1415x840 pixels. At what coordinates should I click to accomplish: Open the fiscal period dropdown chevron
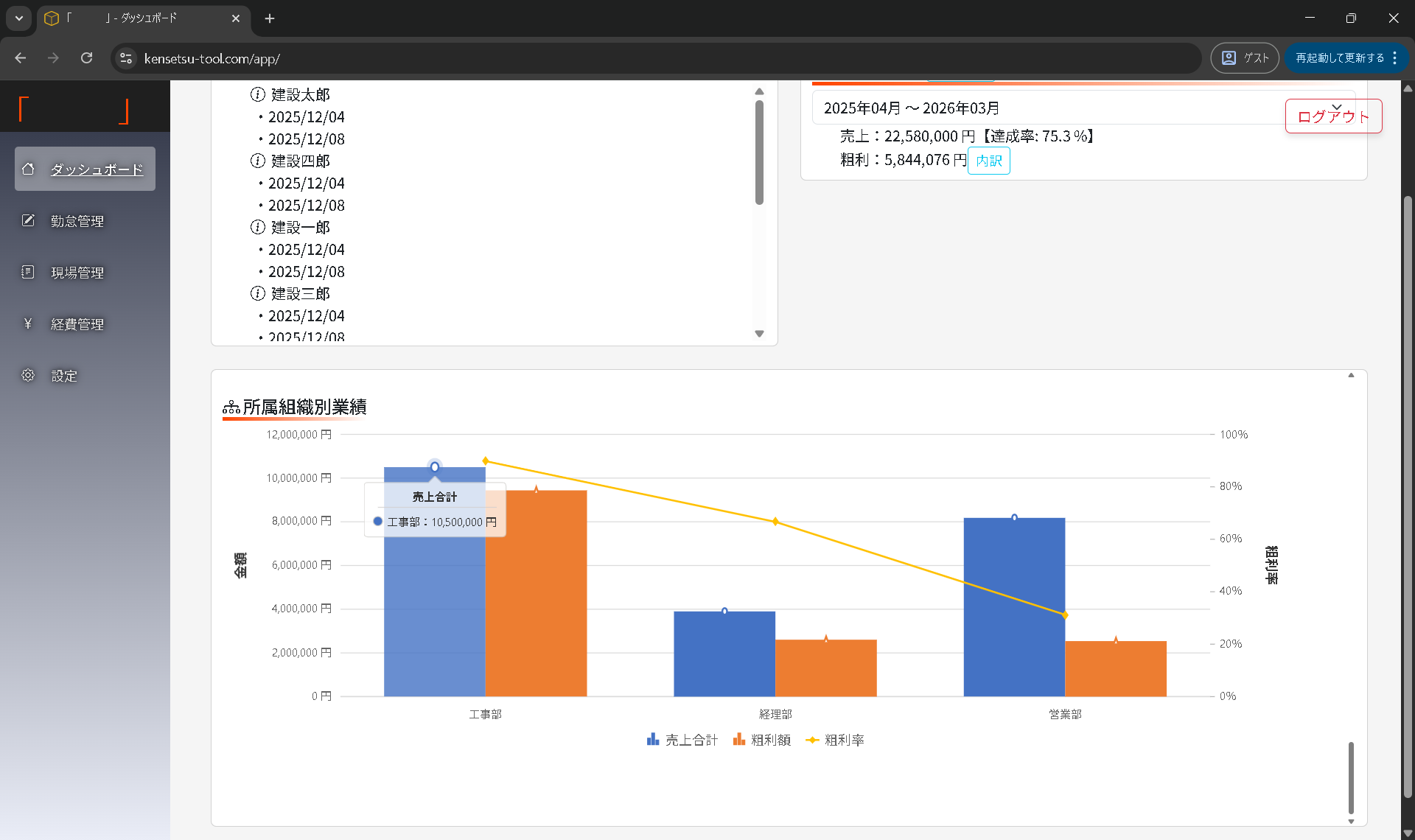coord(1335,108)
